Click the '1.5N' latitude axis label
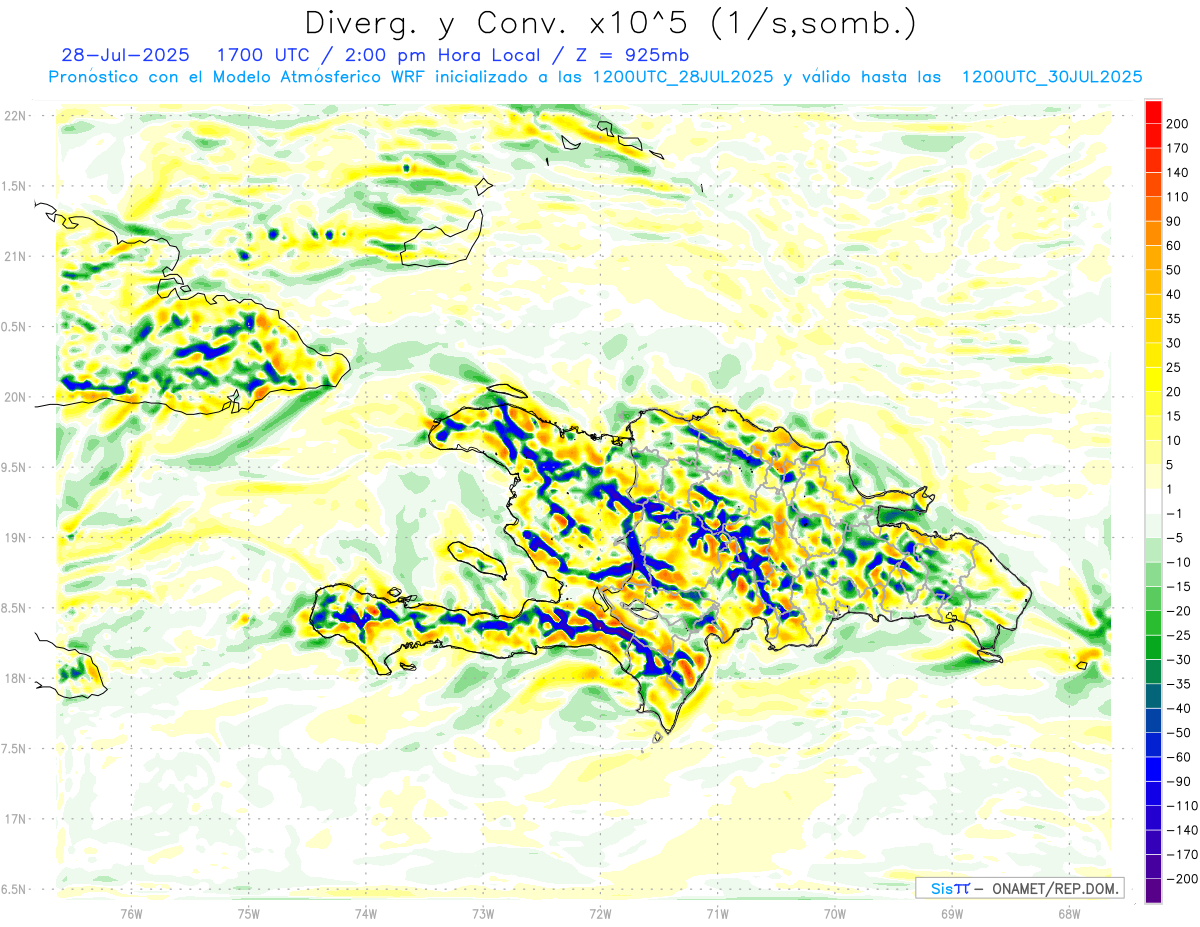Screen dimensions: 1200x927 click(x=15, y=186)
